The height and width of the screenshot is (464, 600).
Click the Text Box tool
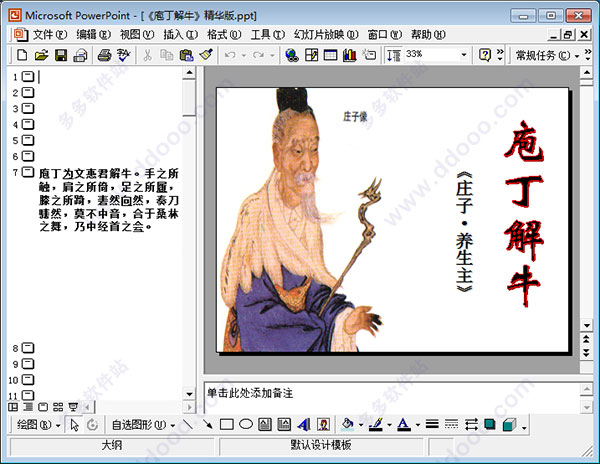(x=265, y=424)
